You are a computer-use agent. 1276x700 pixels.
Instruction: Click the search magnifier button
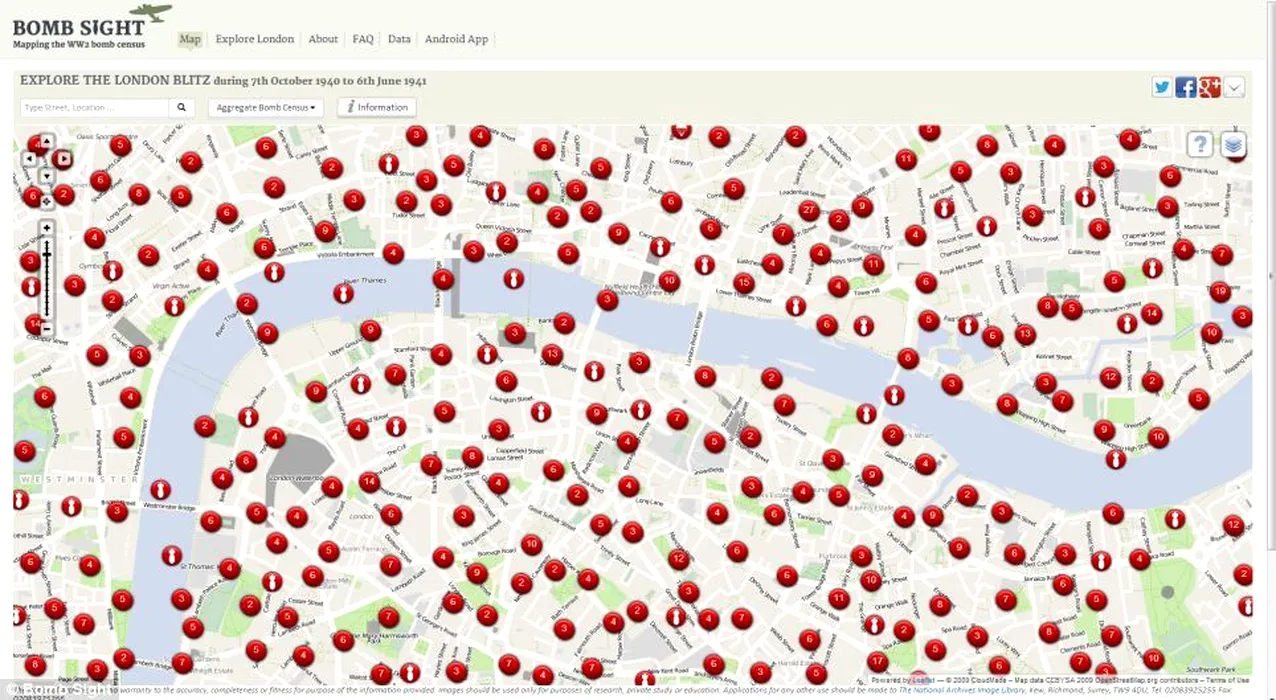click(x=182, y=107)
